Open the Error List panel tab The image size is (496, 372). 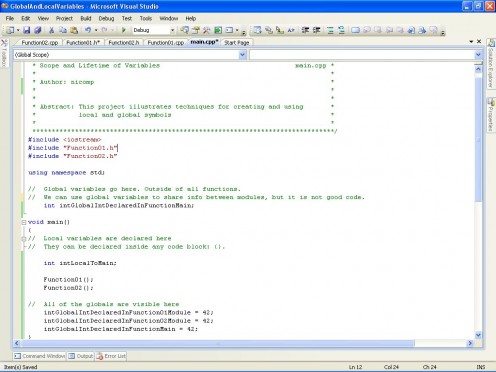[x=111, y=356]
